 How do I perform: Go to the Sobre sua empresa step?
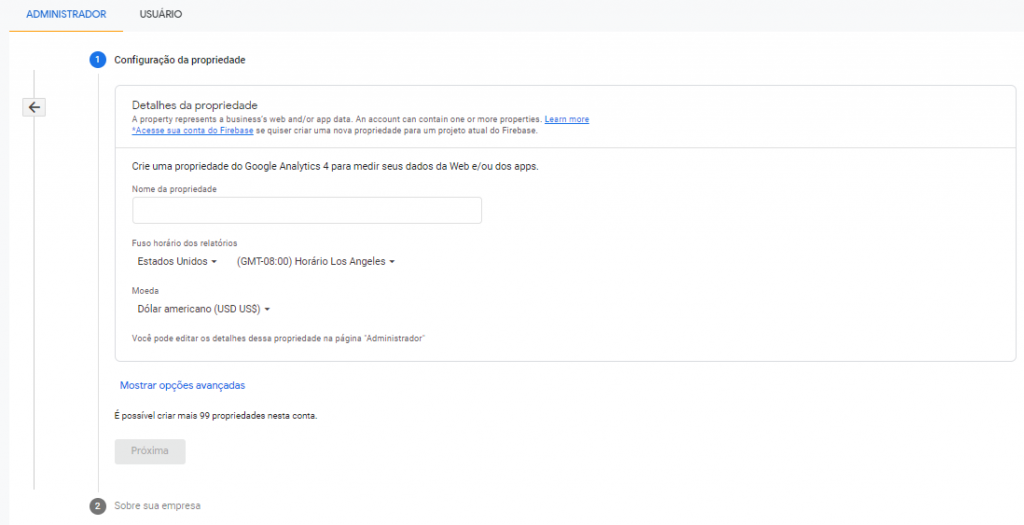(x=157, y=506)
